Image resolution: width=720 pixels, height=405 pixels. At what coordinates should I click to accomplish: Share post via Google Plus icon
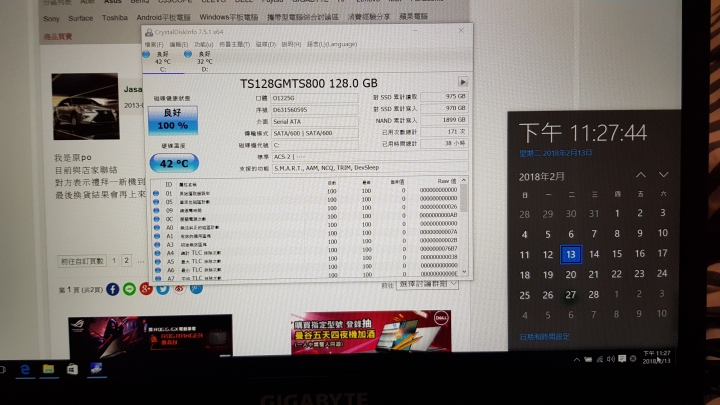pyautogui.click(x=146, y=289)
